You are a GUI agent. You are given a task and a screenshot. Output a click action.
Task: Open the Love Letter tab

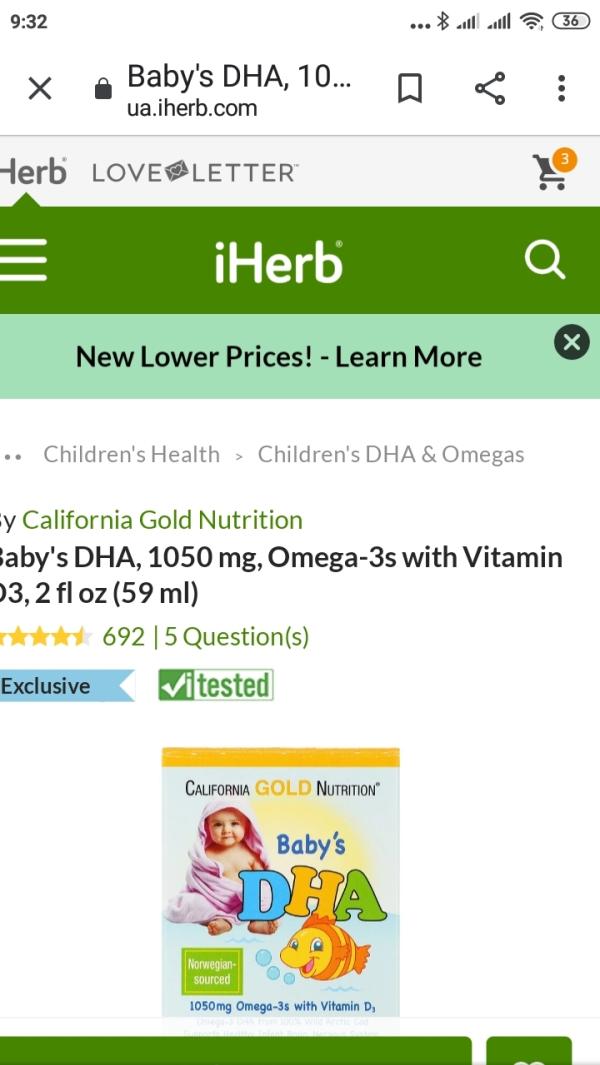194,173
